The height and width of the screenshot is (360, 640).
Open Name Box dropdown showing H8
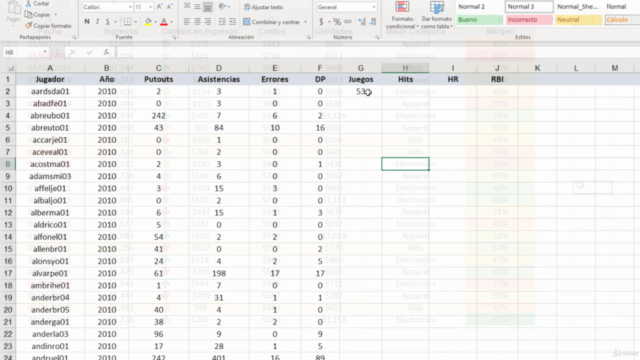tap(44, 52)
